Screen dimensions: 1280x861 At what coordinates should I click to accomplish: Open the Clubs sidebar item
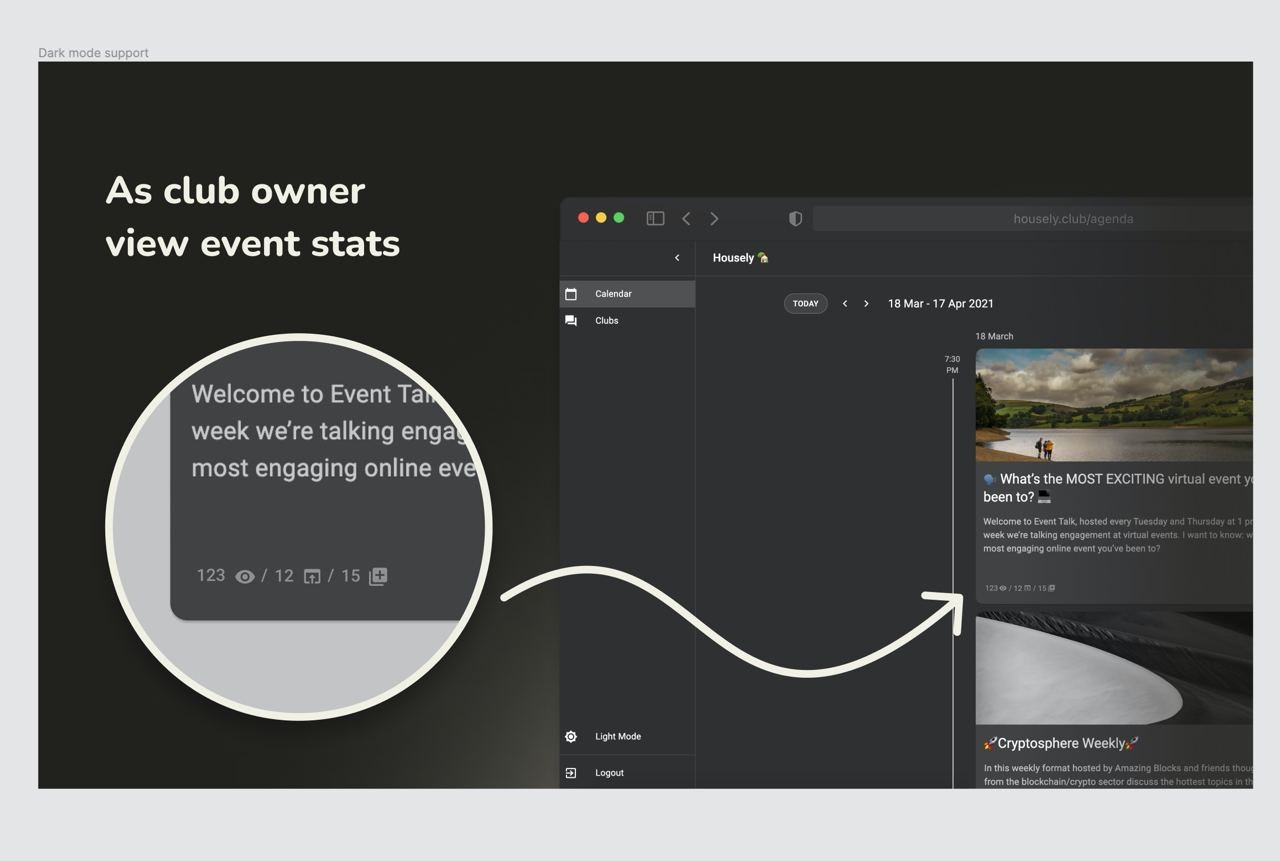pyautogui.click(x=627, y=321)
